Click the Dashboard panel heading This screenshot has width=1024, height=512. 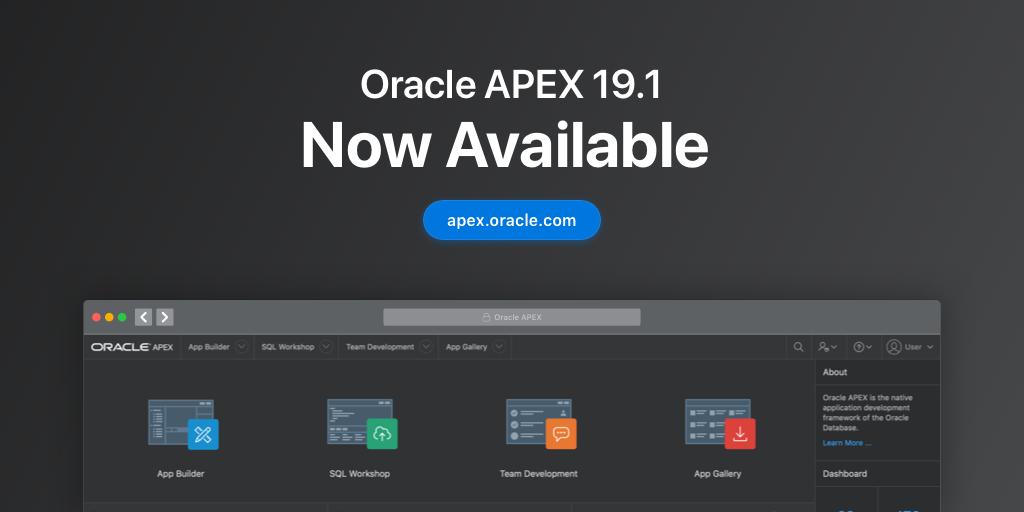844,474
